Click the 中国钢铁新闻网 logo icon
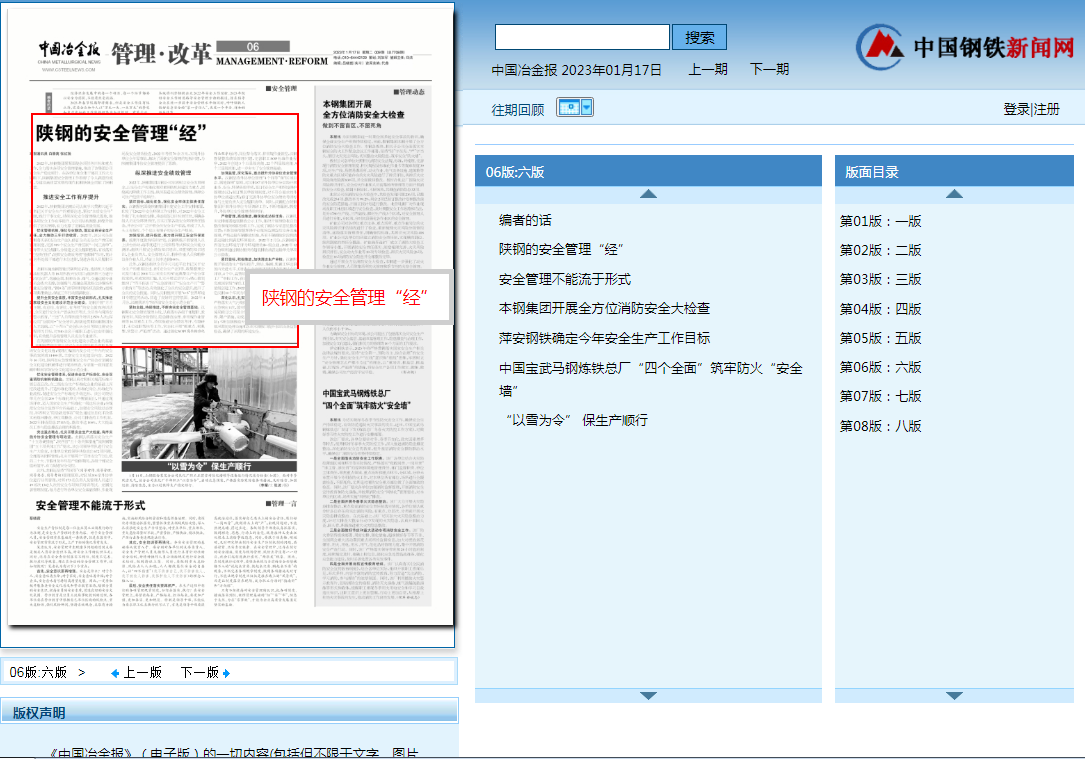The width and height of the screenshot is (1085, 759). pos(880,44)
